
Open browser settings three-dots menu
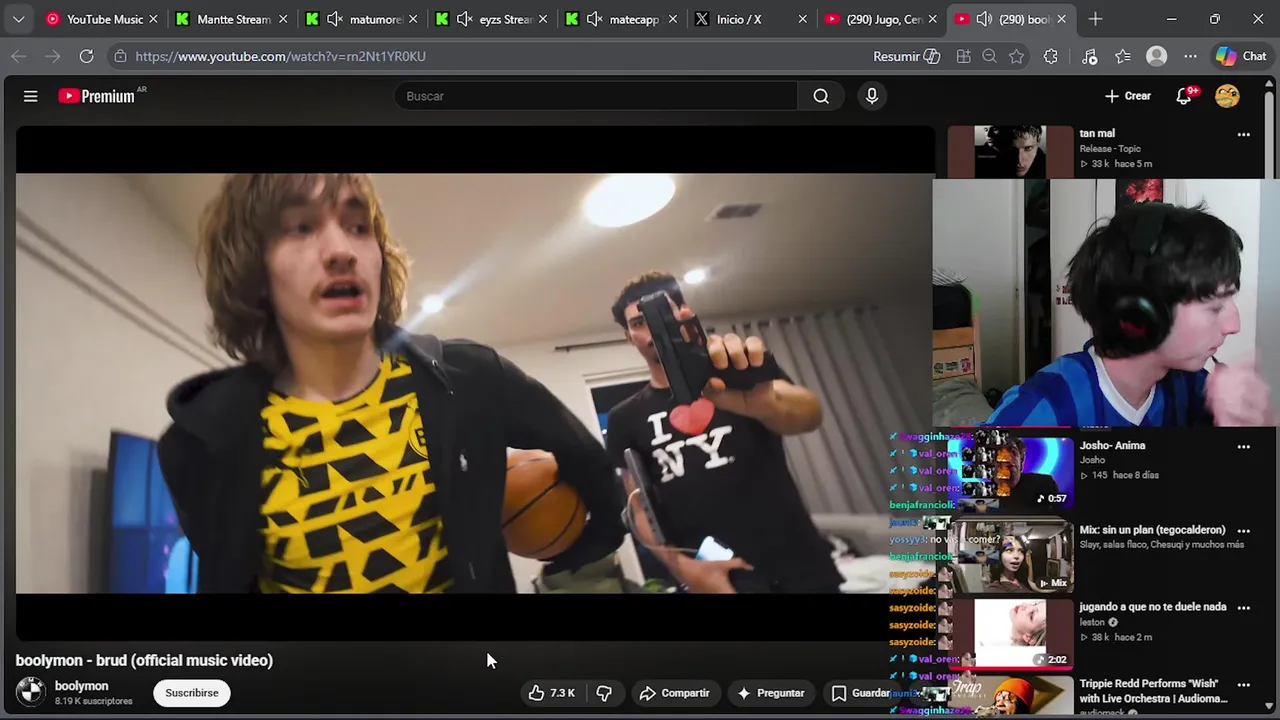(1190, 56)
